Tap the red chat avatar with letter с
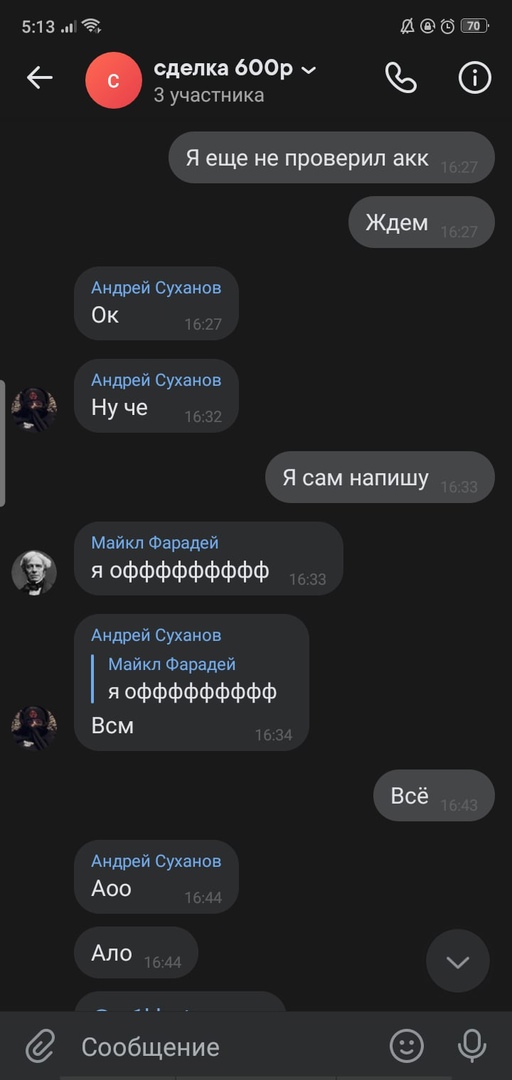Viewport: 512px width, 1080px height. (114, 80)
